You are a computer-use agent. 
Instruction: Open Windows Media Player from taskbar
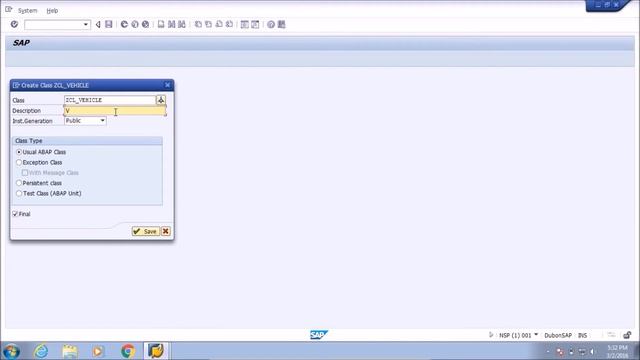tap(98, 351)
